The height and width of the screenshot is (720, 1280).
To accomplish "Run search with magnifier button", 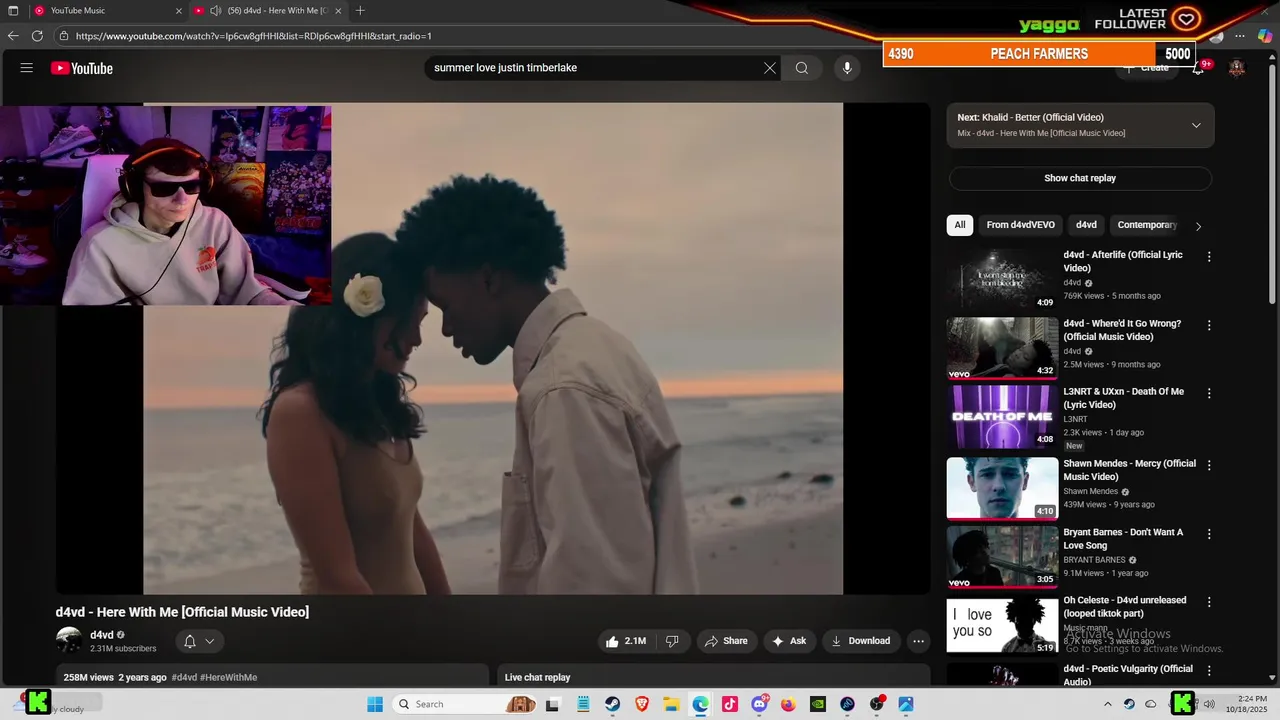I will coord(801,68).
